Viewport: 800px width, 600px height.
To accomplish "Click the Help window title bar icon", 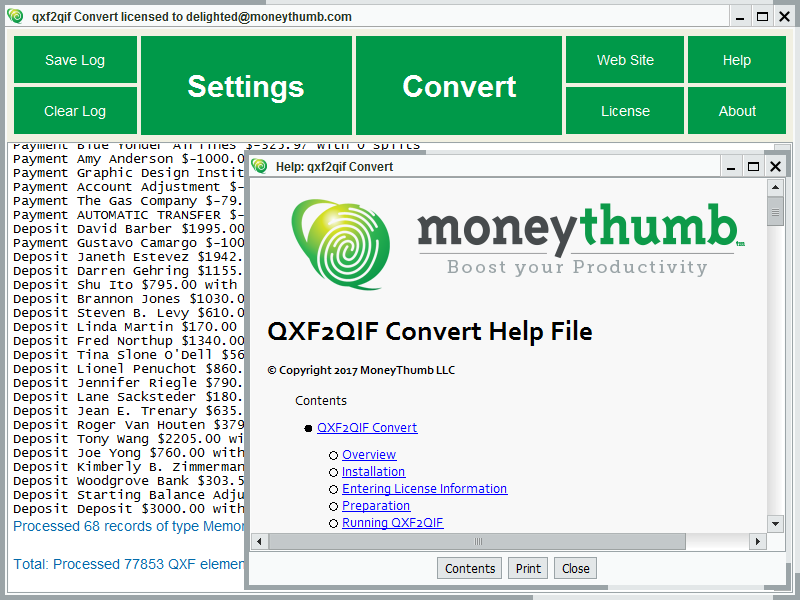I will pyautogui.click(x=259, y=166).
